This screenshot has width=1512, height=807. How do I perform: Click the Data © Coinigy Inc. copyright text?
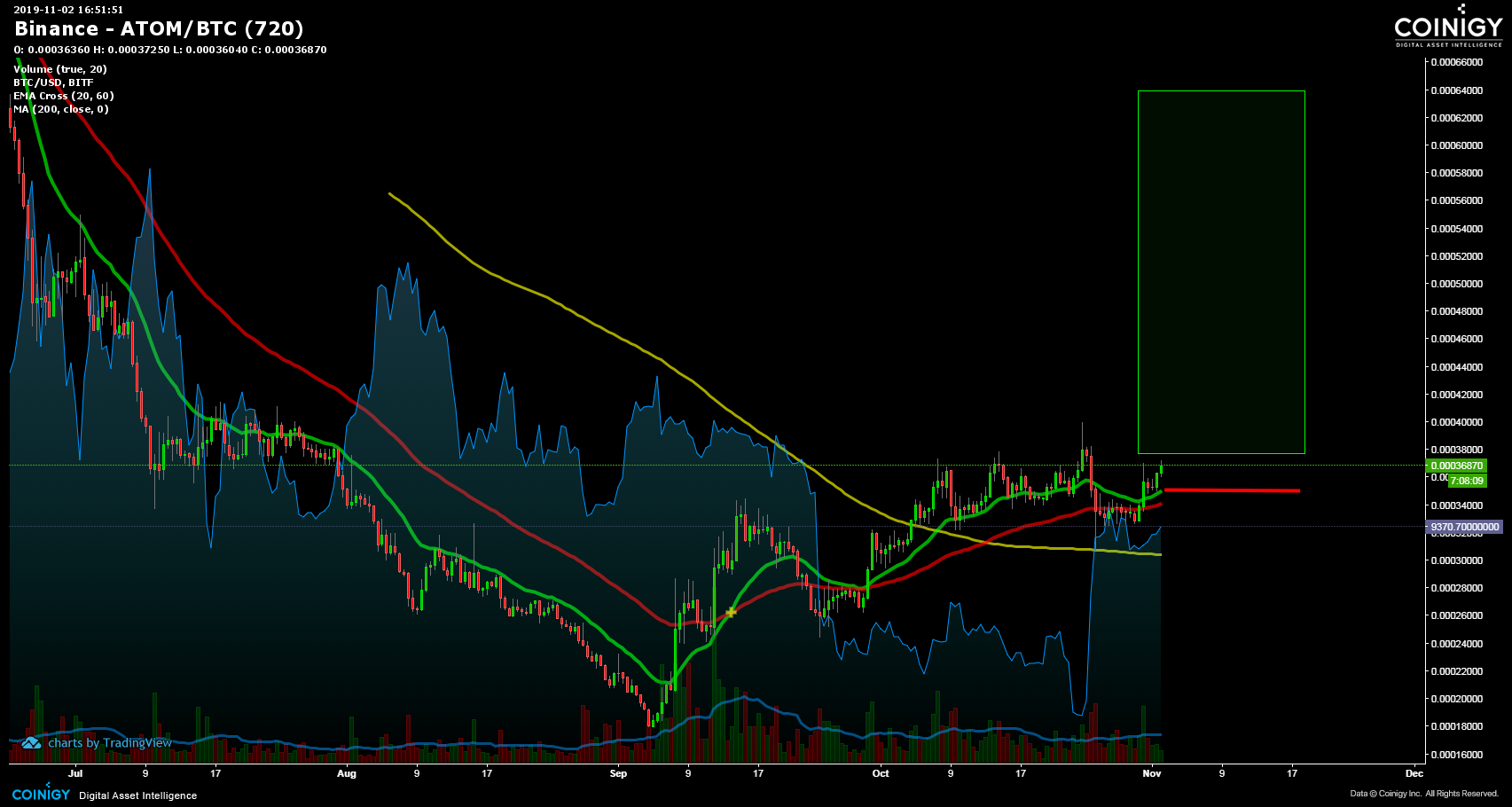(1424, 794)
